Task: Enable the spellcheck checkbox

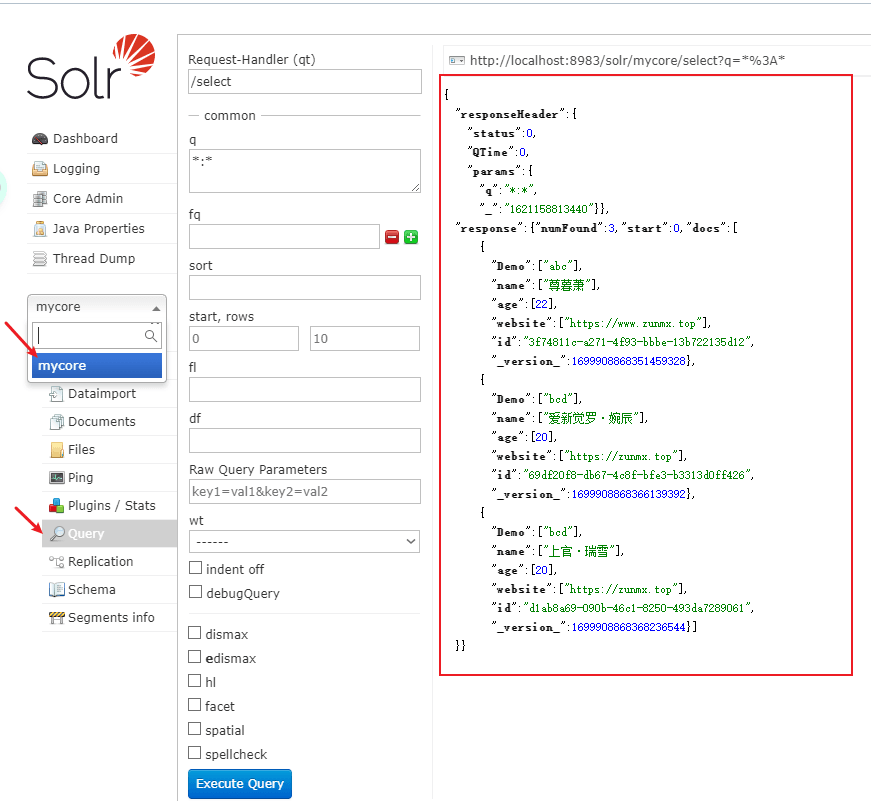Action: (194, 753)
